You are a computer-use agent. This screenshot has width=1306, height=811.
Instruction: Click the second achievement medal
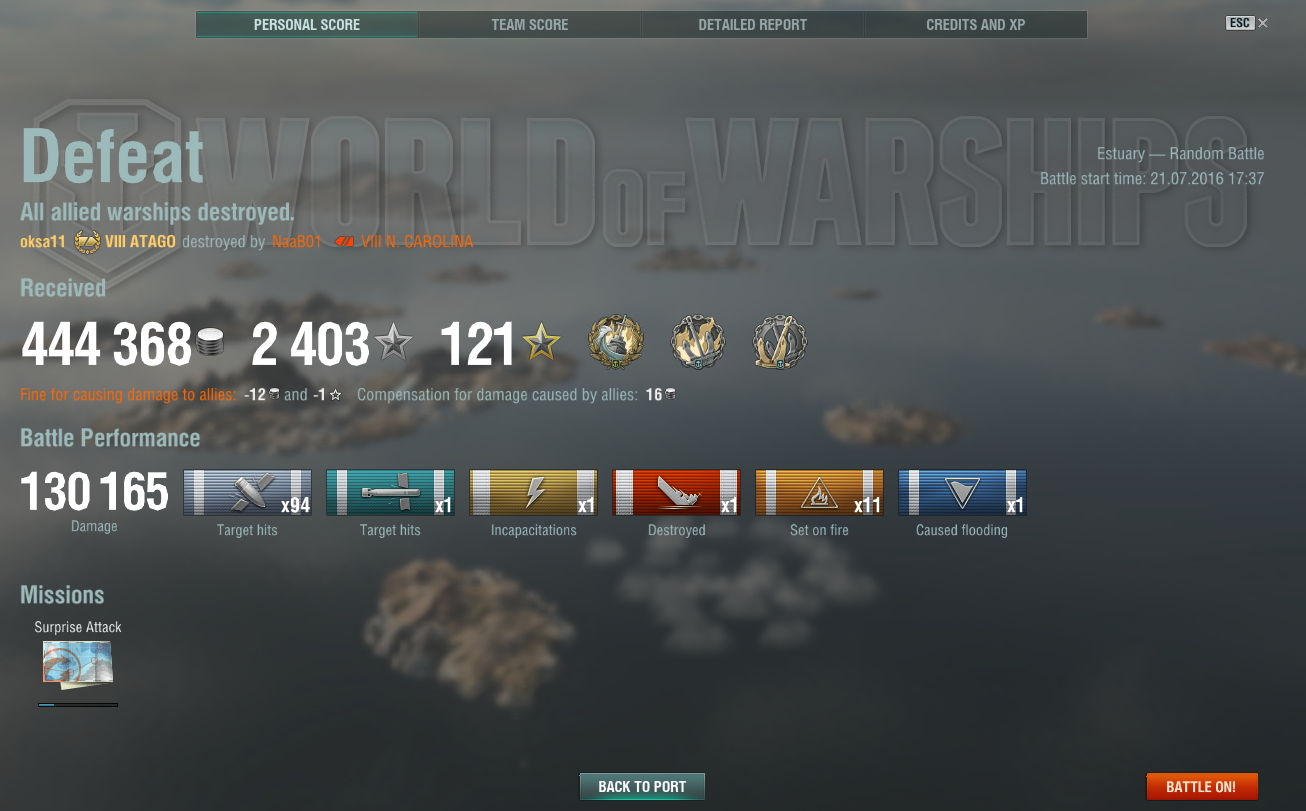(698, 342)
